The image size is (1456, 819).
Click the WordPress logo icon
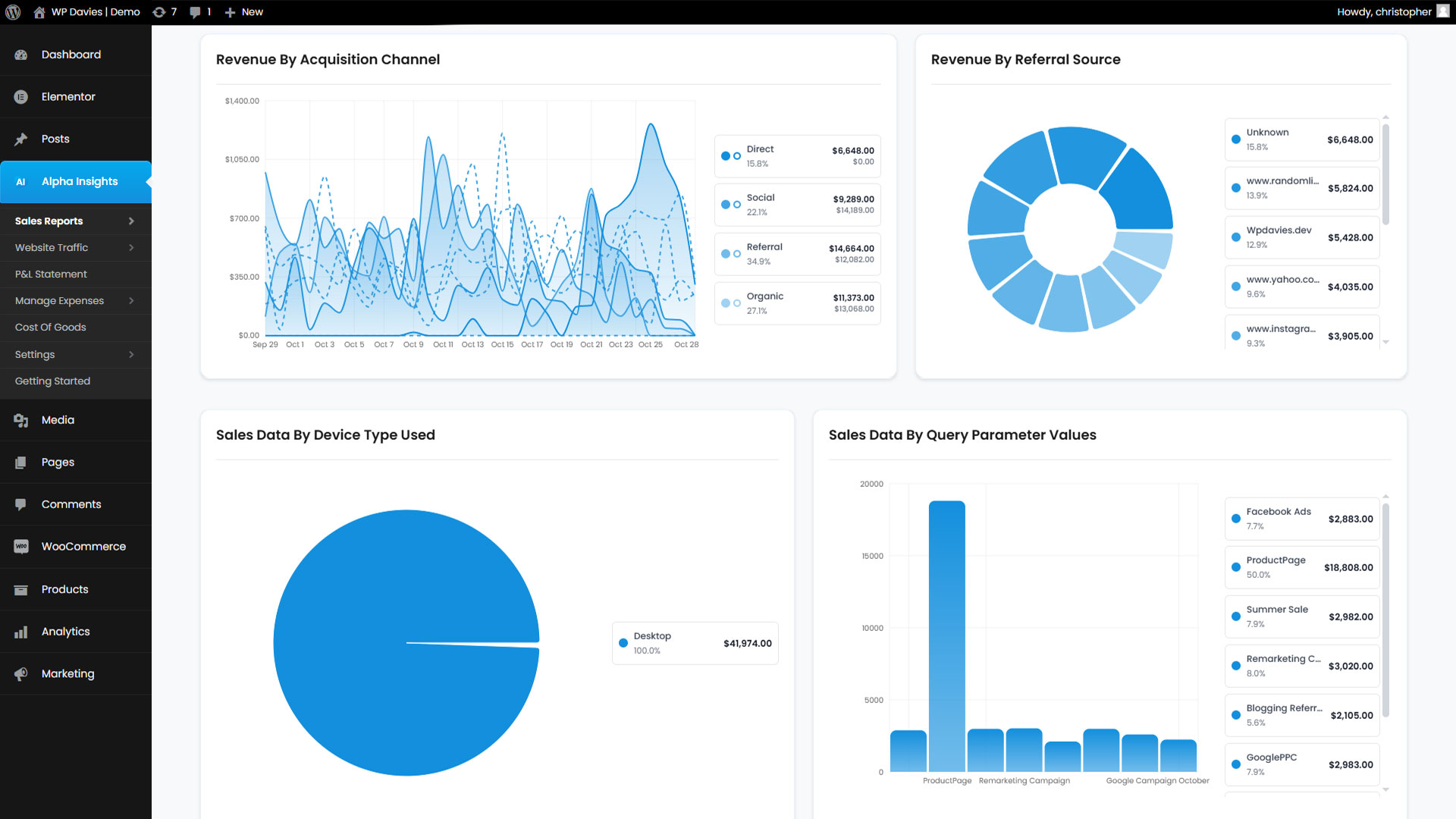[13, 12]
